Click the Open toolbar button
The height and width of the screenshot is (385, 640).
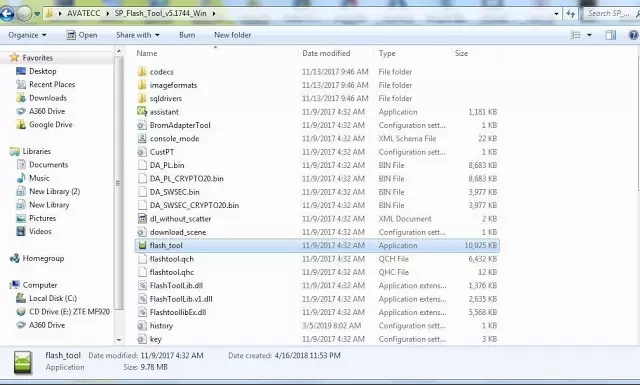82,35
